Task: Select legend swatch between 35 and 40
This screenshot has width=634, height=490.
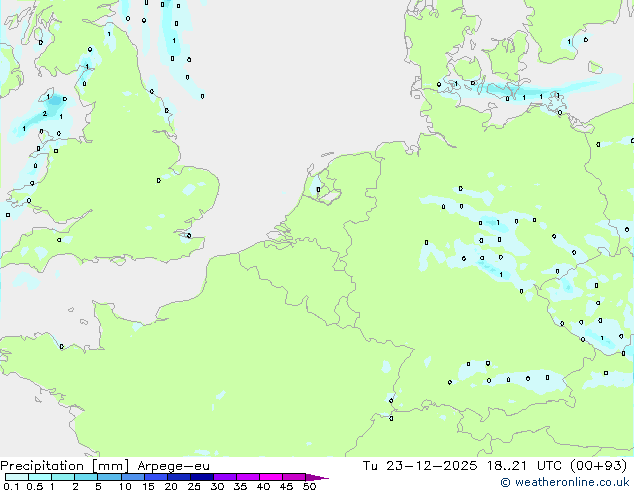Action: [248, 477]
